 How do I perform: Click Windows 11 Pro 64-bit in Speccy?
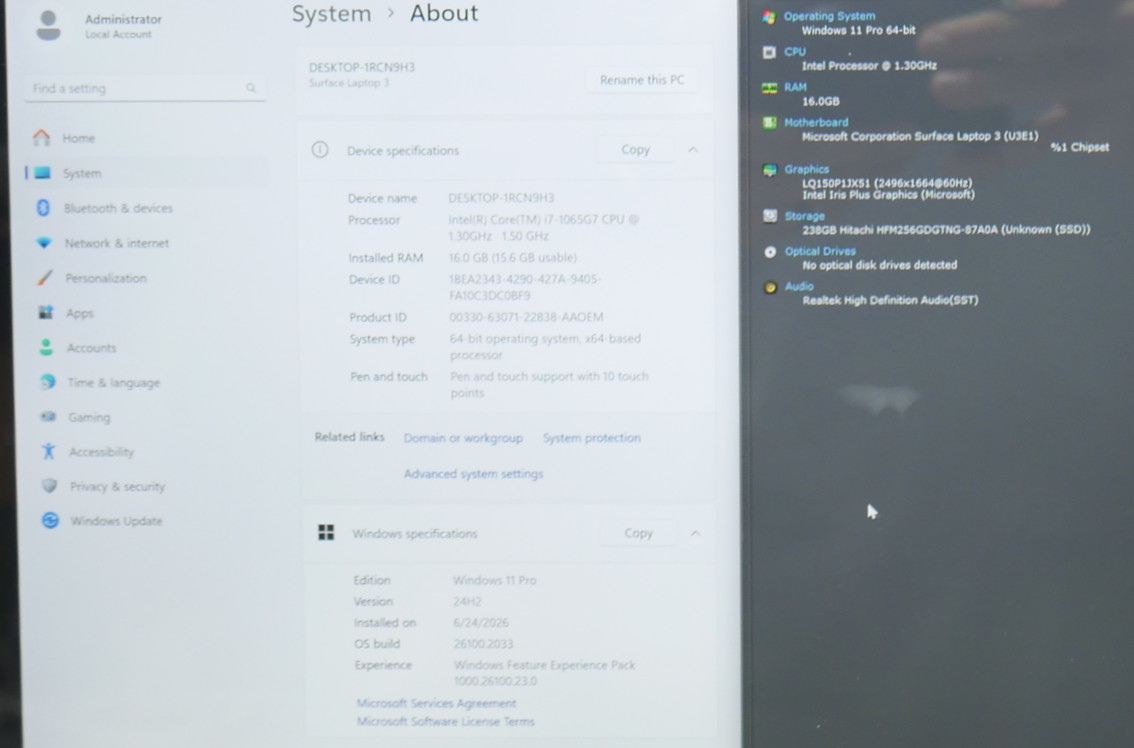[858, 30]
